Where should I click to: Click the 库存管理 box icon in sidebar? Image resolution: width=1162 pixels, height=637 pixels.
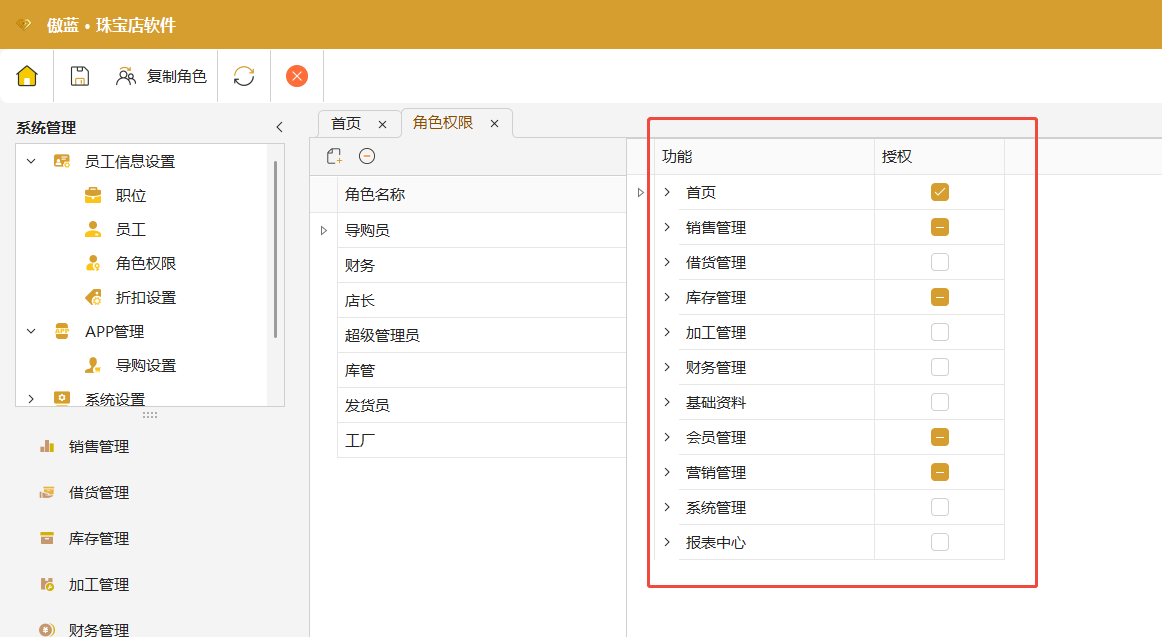[47, 538]
